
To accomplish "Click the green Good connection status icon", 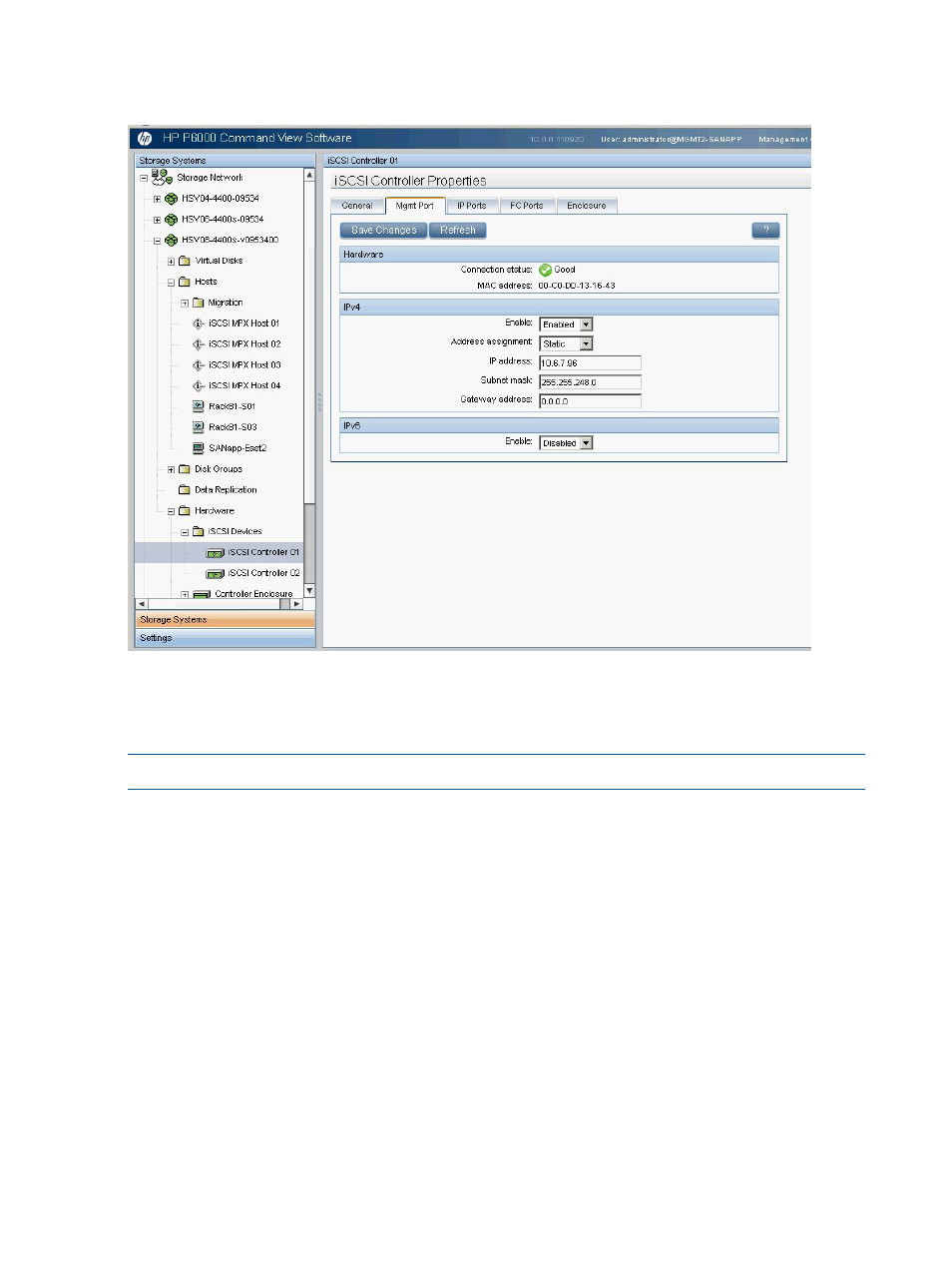I will [x=545, y=270].
